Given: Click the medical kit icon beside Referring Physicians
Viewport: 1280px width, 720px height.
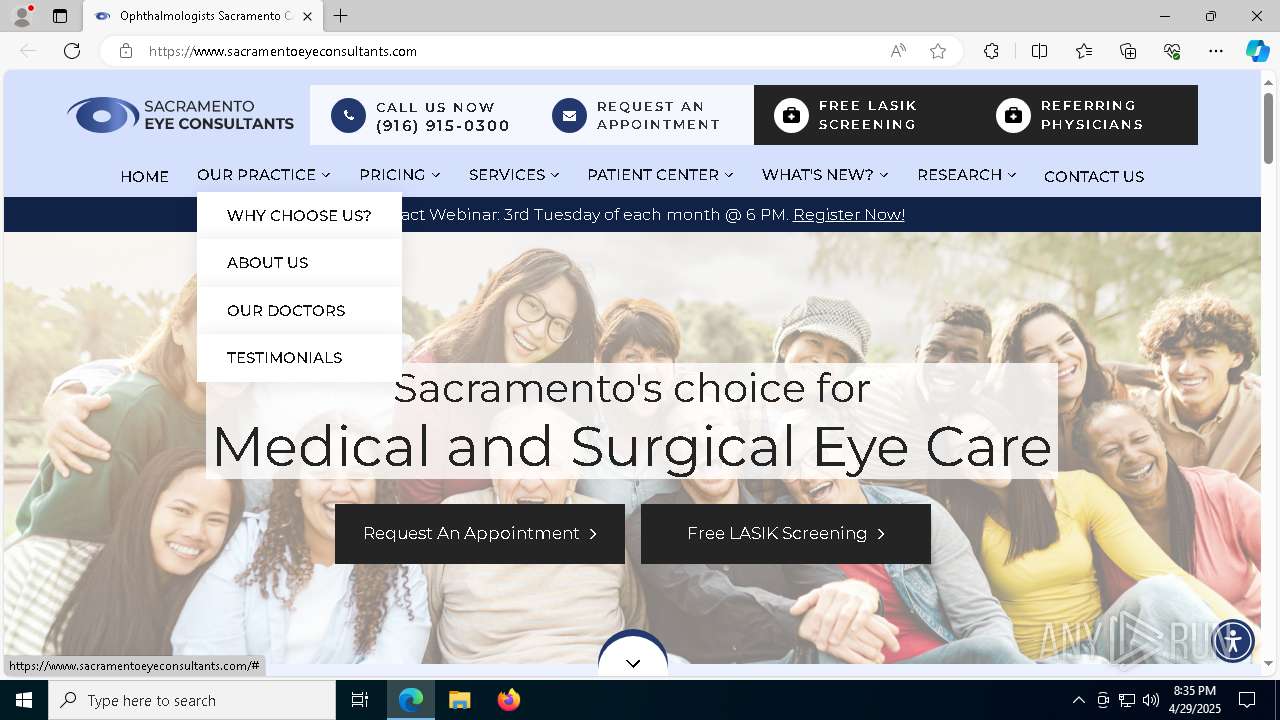Looking at the screenshot, I should click(1013, 115).
